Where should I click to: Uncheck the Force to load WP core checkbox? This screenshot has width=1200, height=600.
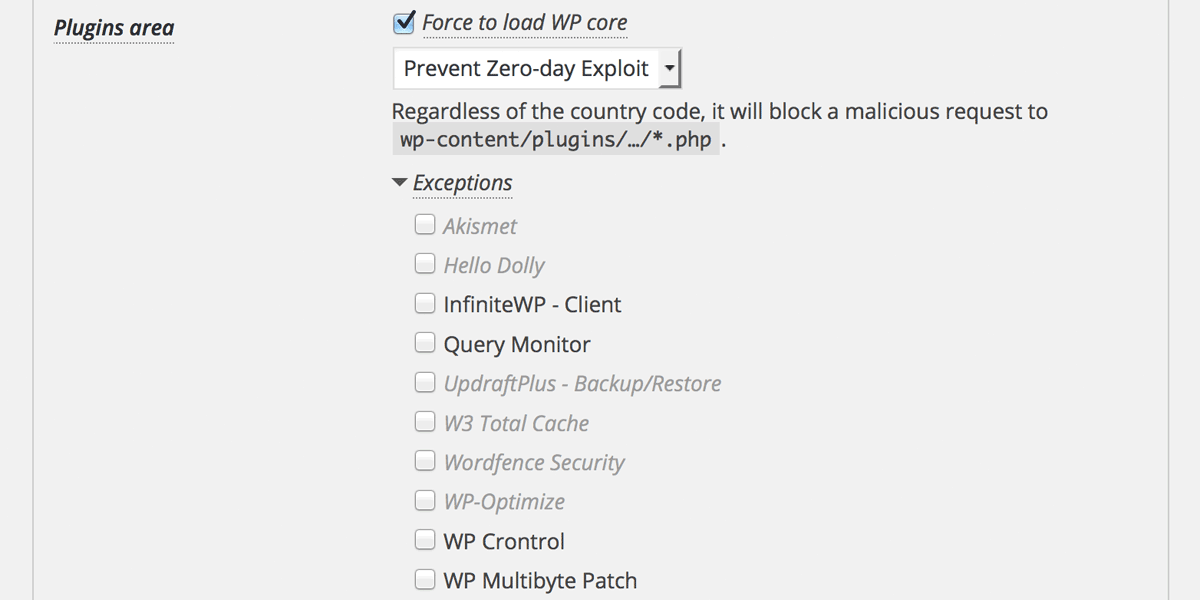pos(404,22)
